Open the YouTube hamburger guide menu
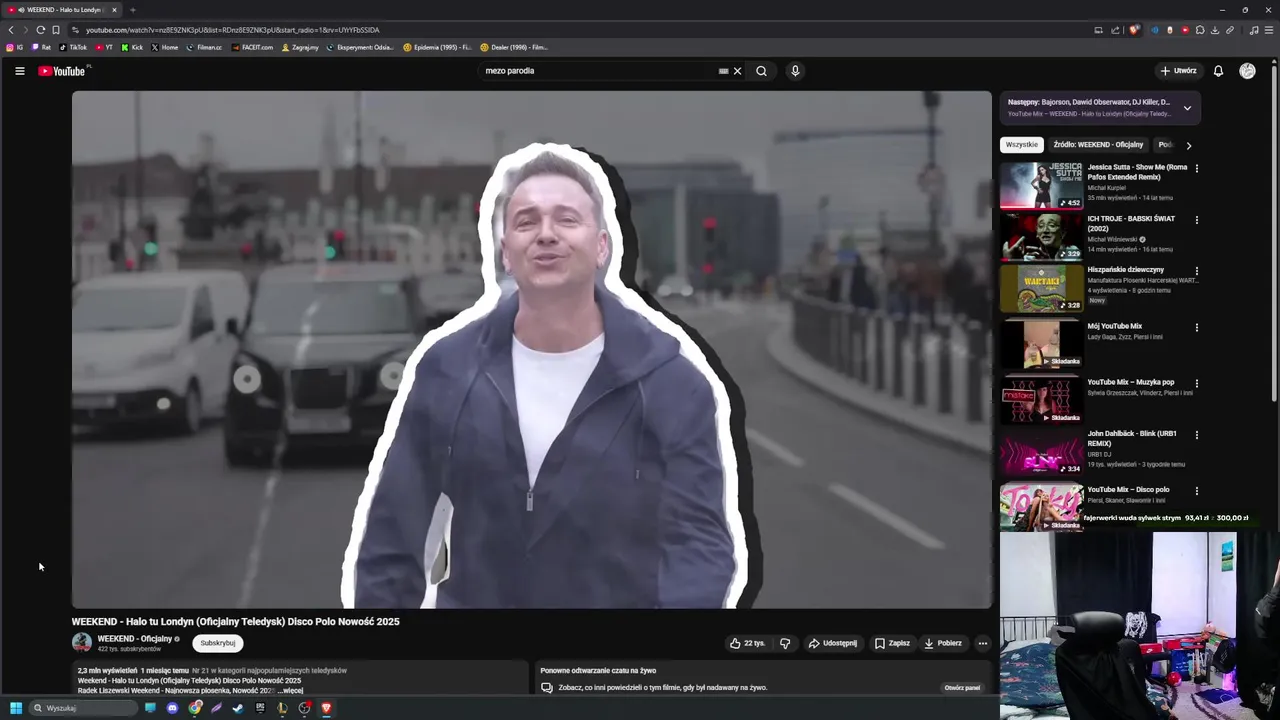Image resolution: width=1280 pixels, height=720 pixels. tap(19, 71)
